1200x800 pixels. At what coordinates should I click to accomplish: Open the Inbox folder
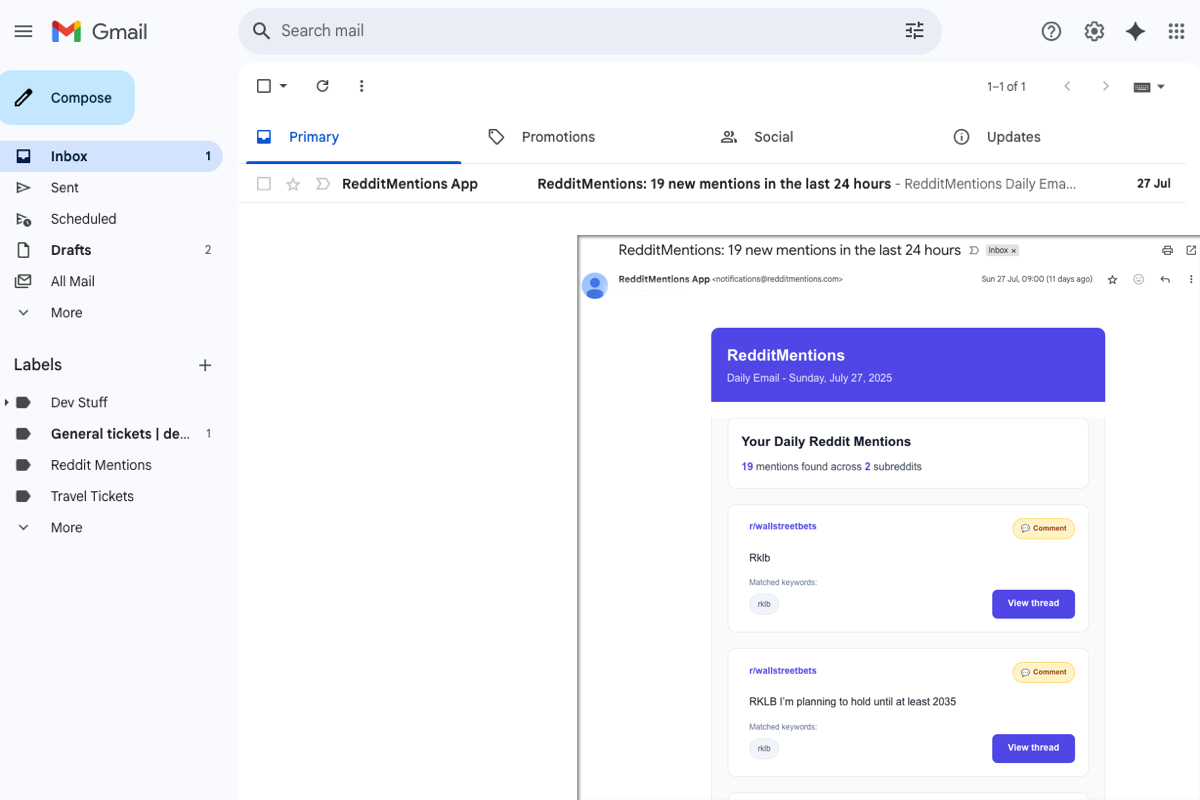(x=111, y=156)
